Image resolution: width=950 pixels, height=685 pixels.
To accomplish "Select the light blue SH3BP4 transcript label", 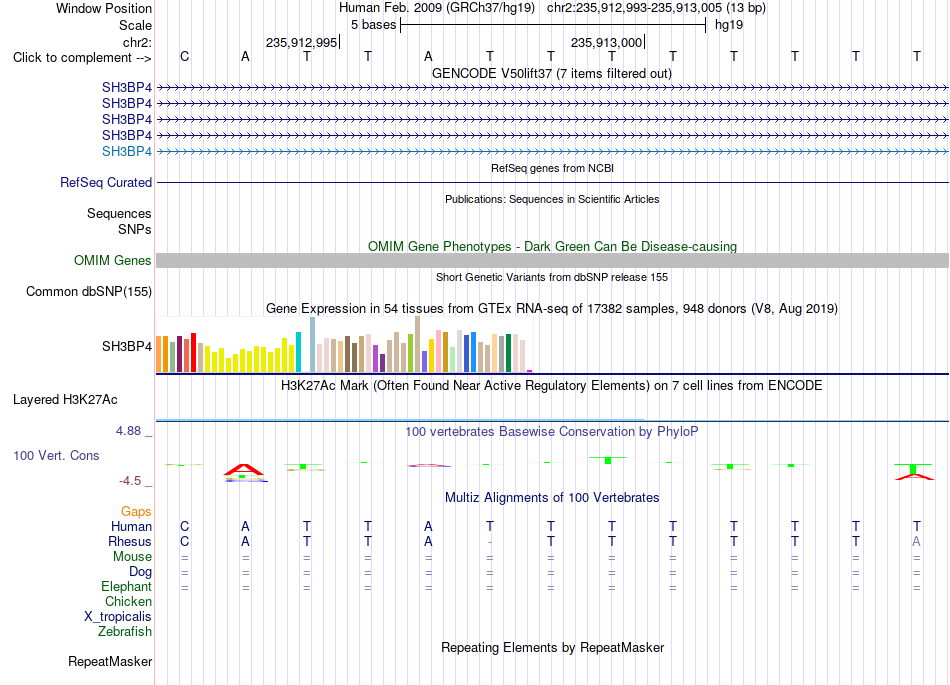I will point(127,151).
